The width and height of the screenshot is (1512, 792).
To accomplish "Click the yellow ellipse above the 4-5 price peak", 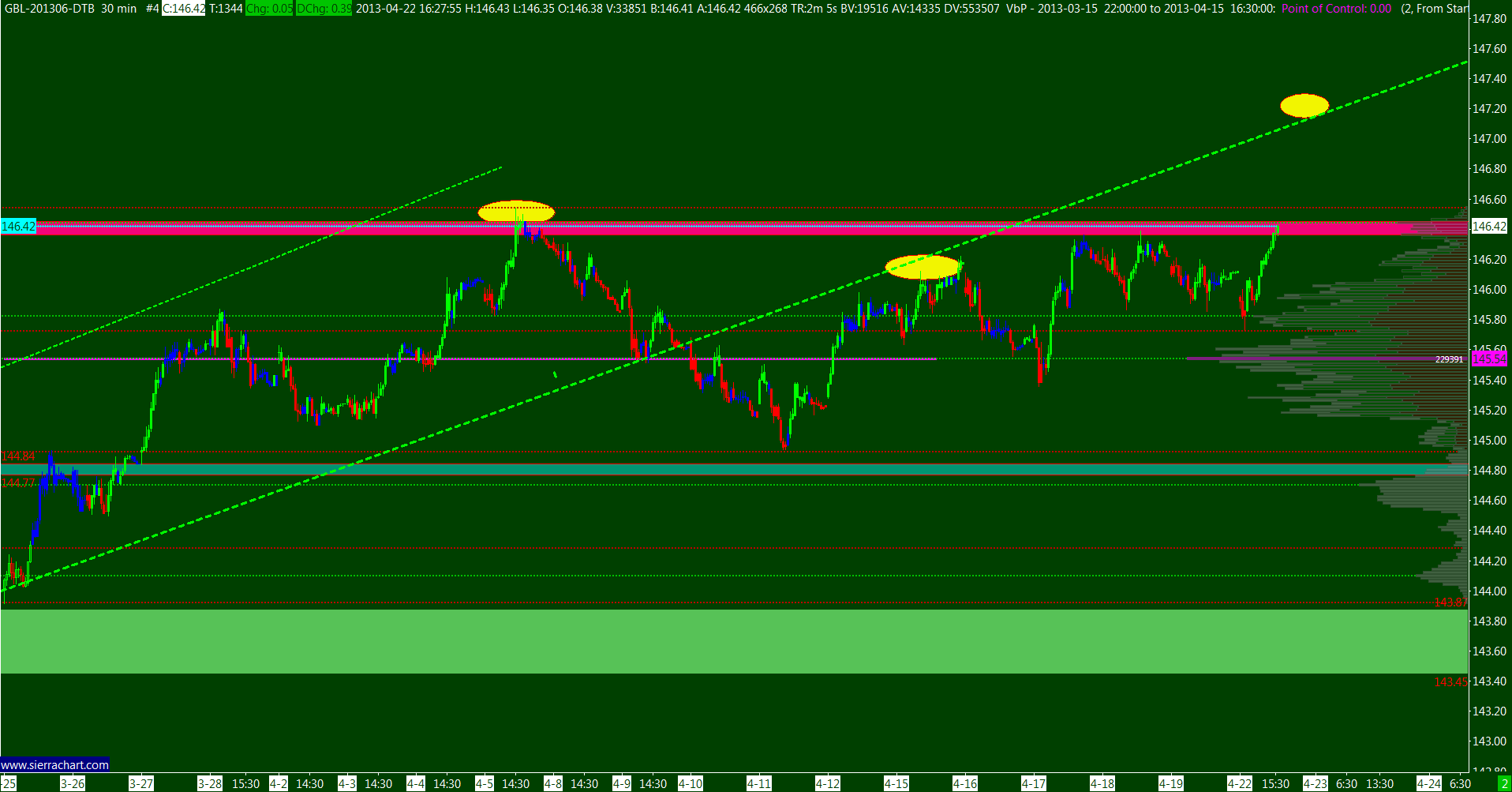I will (x=516, y=212).
